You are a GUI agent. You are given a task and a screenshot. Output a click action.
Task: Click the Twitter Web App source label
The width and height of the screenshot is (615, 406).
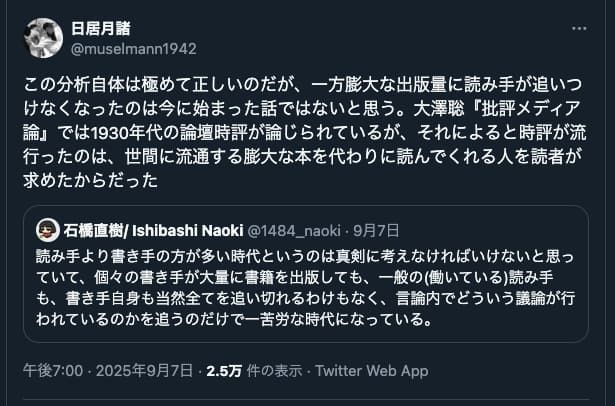pyautogui.click(x=372, y=371)
